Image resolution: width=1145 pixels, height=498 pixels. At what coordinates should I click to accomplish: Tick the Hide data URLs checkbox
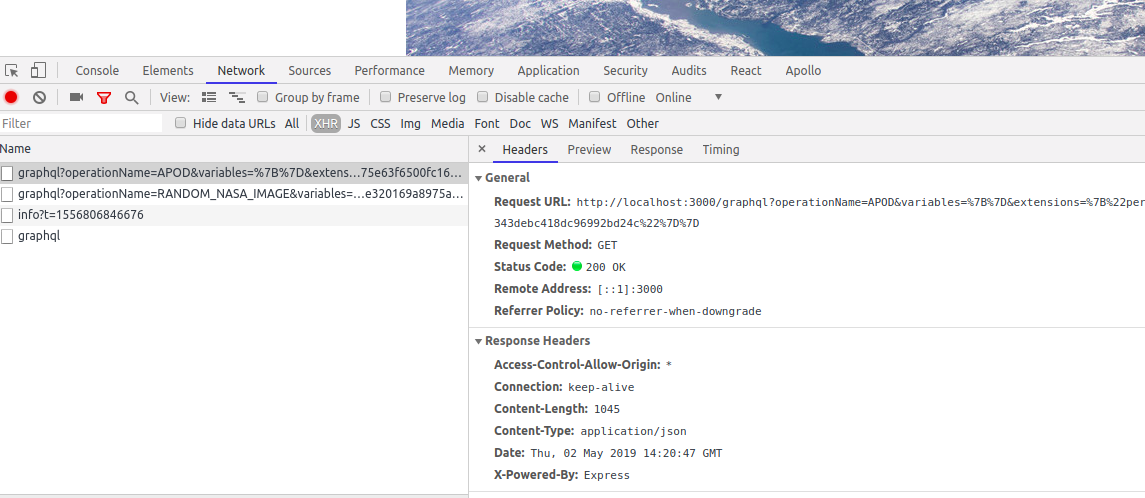[181, 123]
